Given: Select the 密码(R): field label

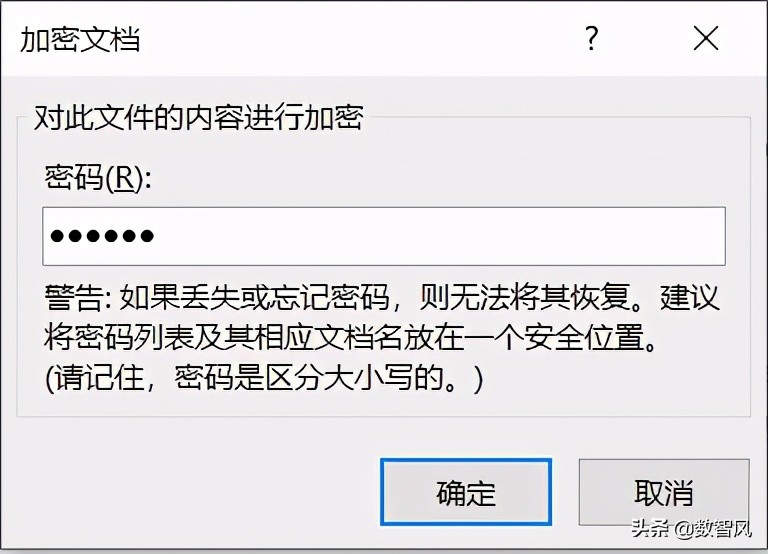Looking at the screenshot, I should (98, 177).
